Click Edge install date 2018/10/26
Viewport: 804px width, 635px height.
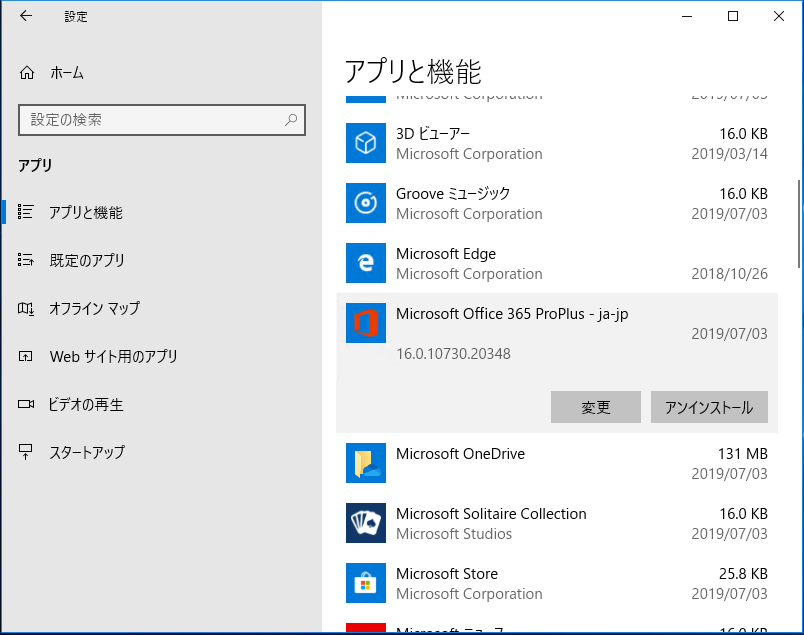pyautogui.click(x=729, y=274)
